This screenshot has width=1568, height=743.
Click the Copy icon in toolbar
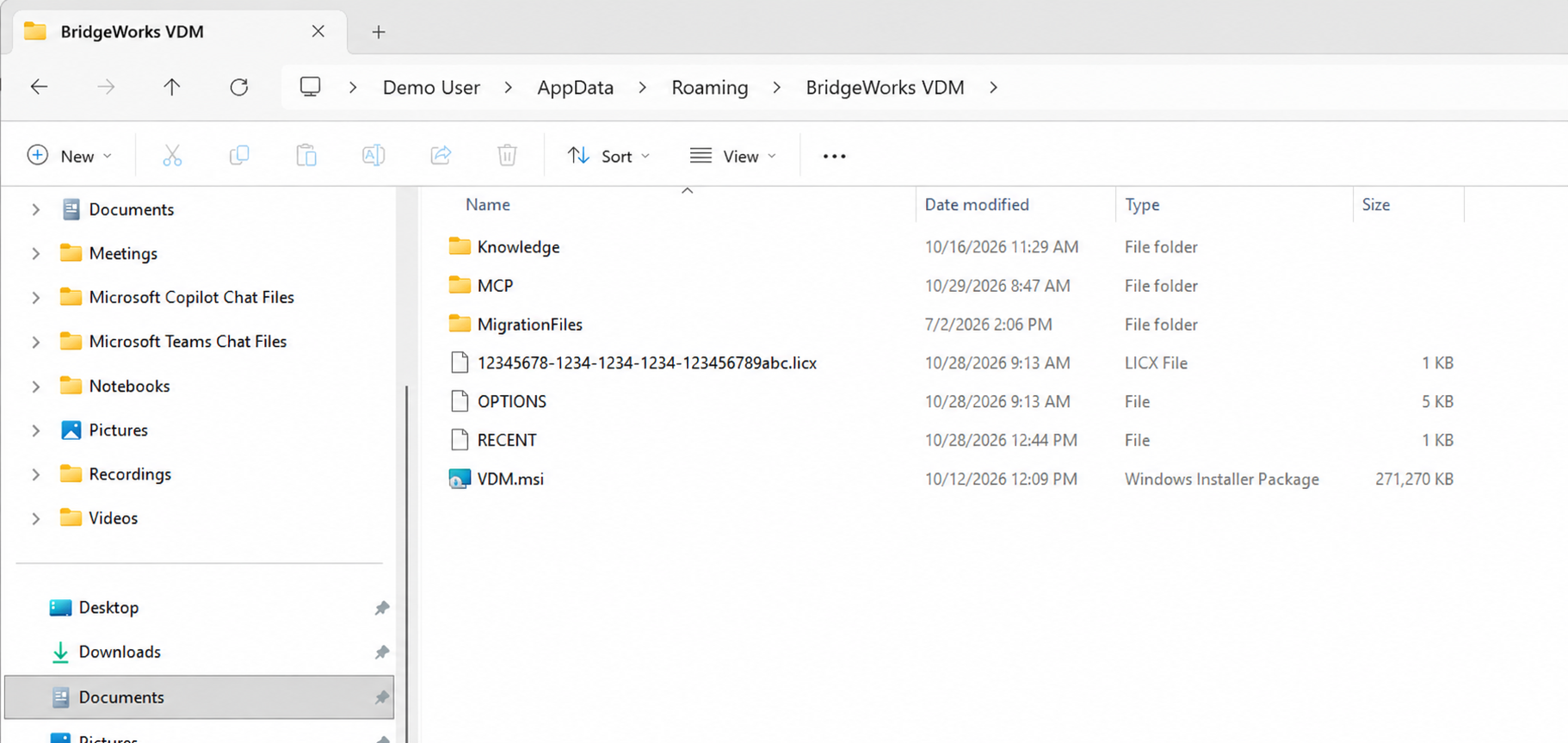point(239,156)
